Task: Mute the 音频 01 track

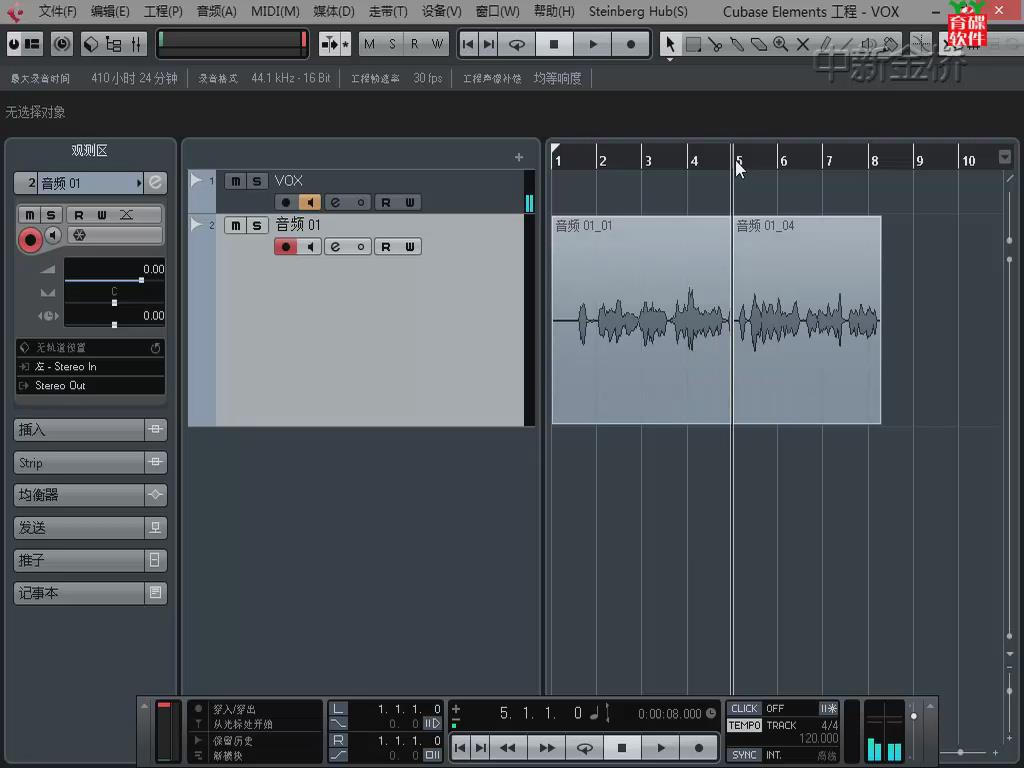Action: (236, 225)
